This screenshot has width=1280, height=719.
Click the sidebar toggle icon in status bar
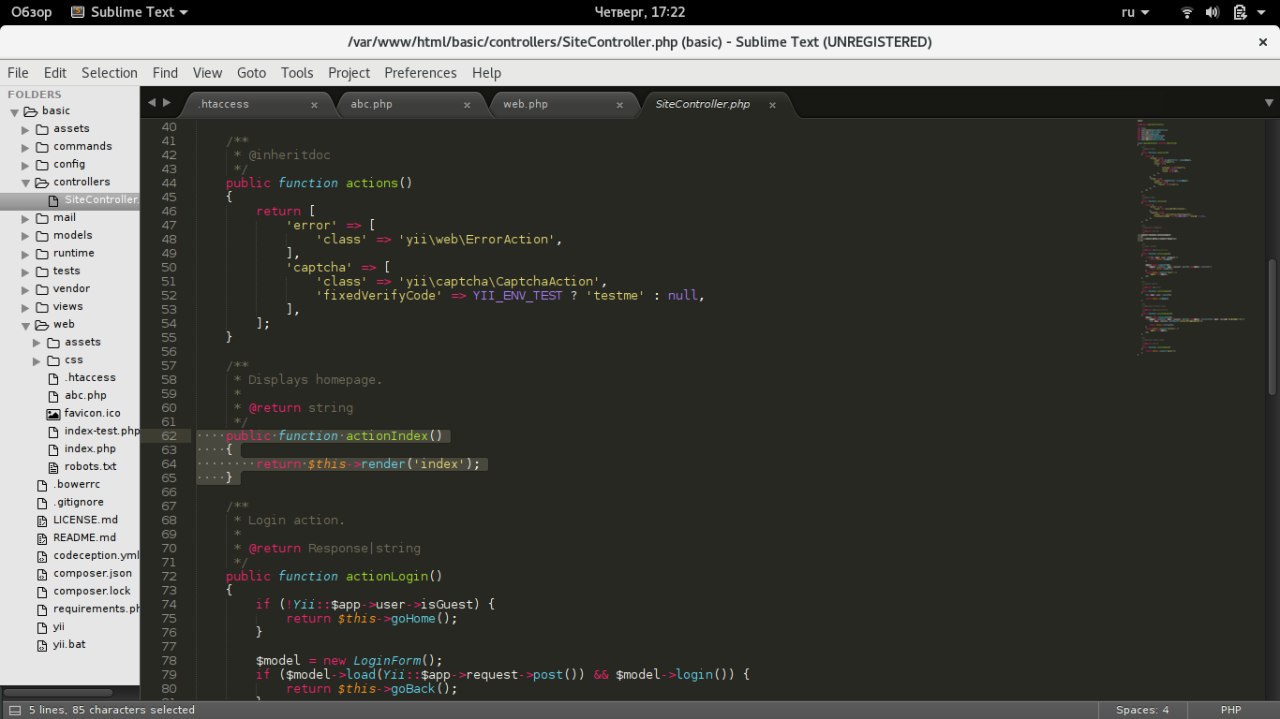[14, 710]
